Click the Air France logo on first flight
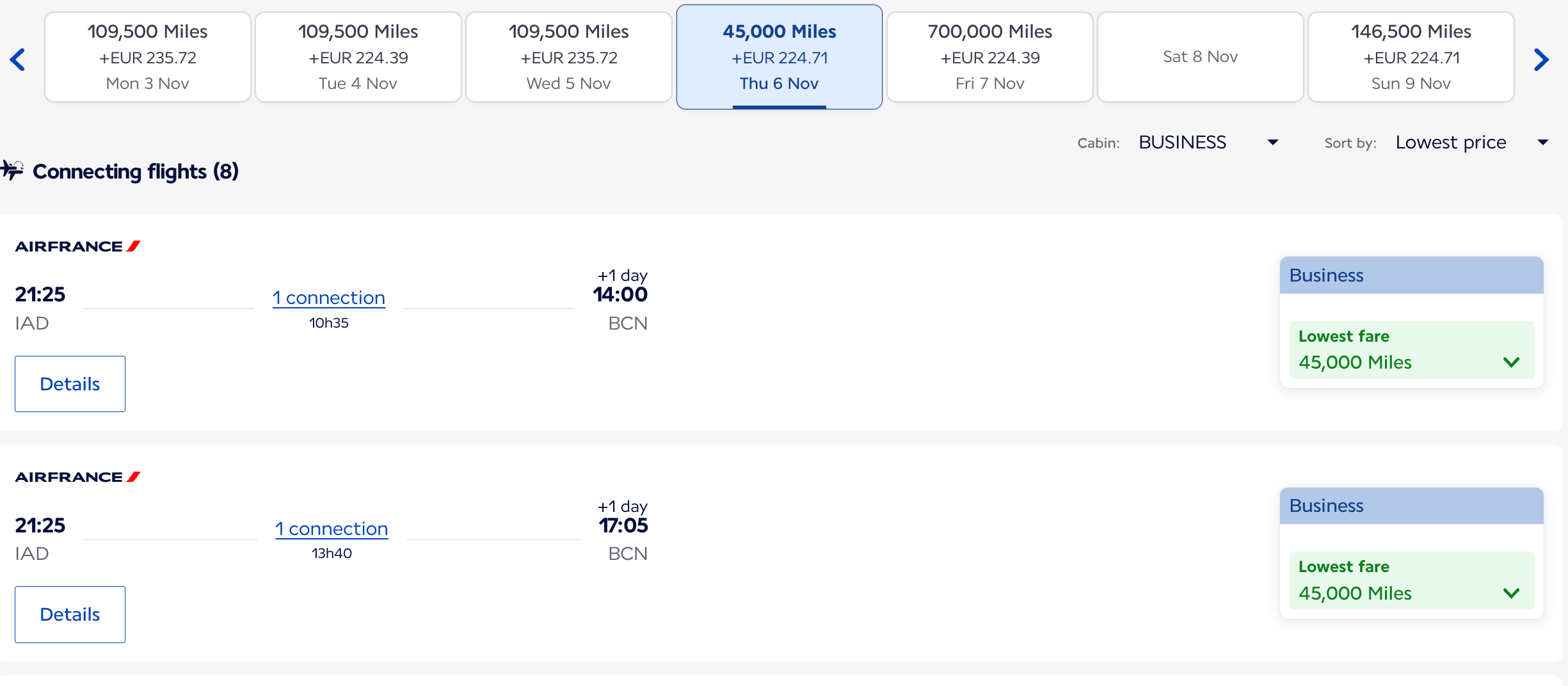 77,246
